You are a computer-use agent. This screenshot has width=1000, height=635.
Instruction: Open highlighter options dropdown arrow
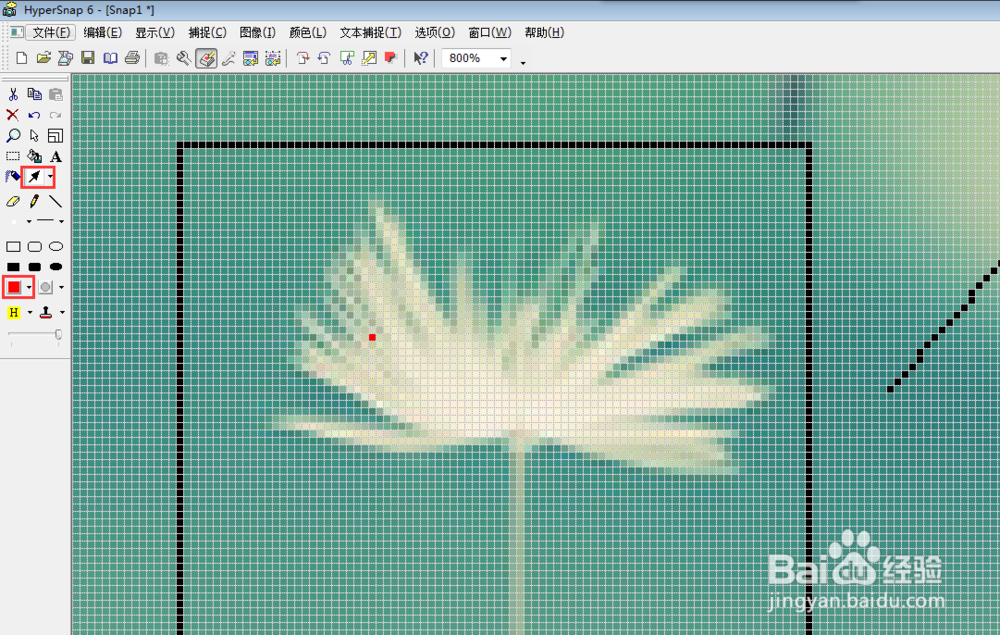pos(29,312)
